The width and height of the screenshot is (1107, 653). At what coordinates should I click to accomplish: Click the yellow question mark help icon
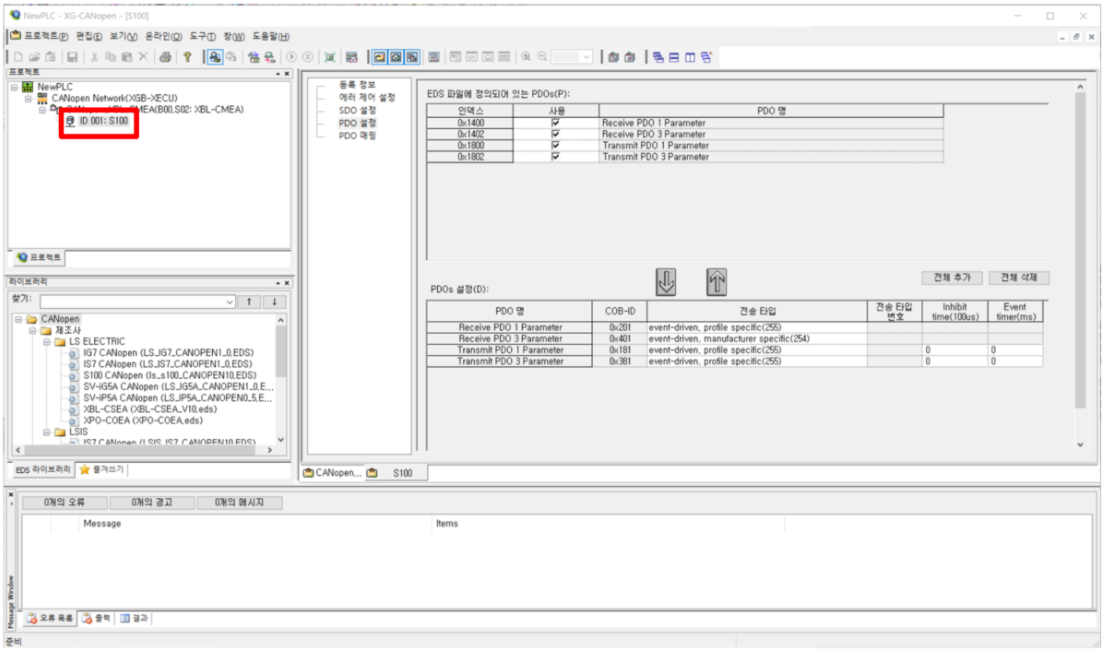click(188, 57)
